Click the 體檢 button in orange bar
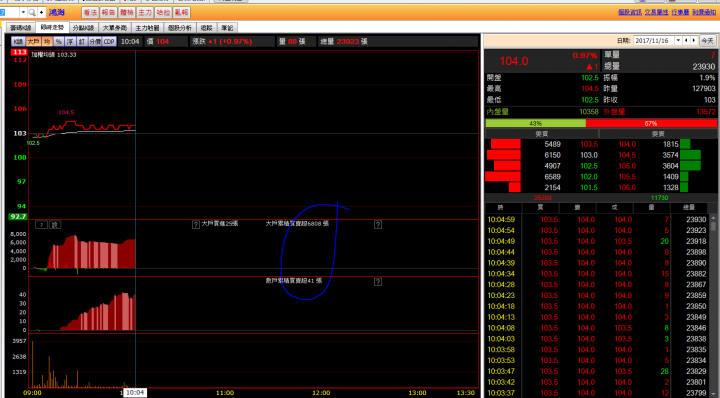The width and height of the screenshot is (720, 398). coord(126,13)
